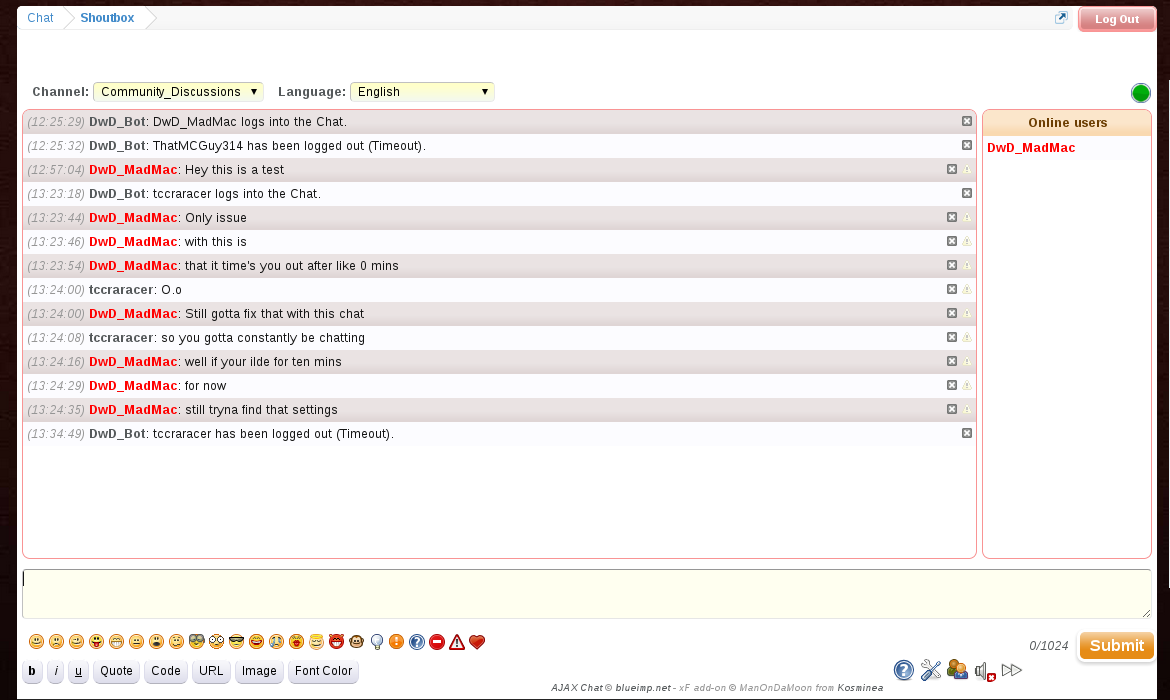Insert the red heart emoticon
1170x700 pixels.
tap(477, 642)
